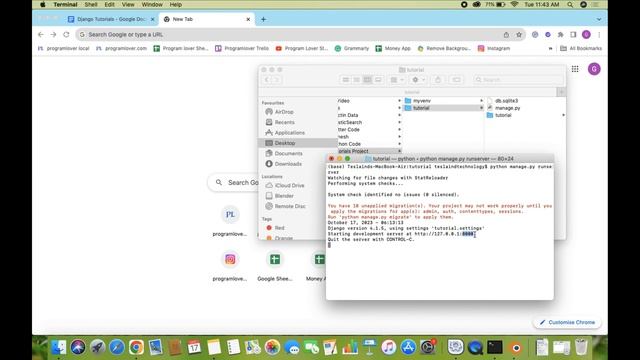Bookmark this tab with star icon

(519, 35)
